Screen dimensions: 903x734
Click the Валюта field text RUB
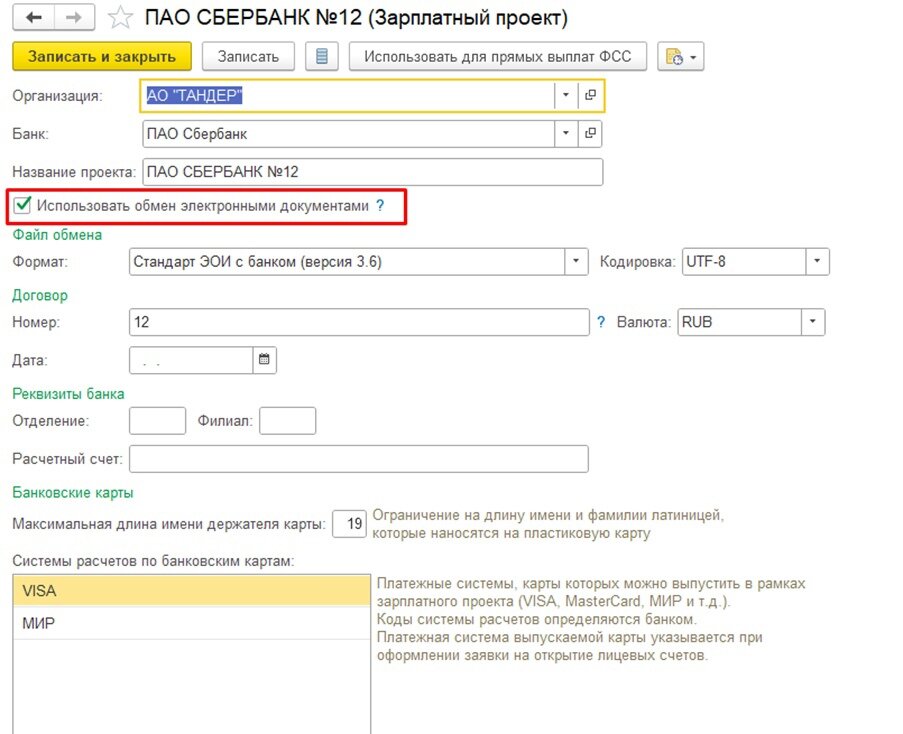[739, 322]
